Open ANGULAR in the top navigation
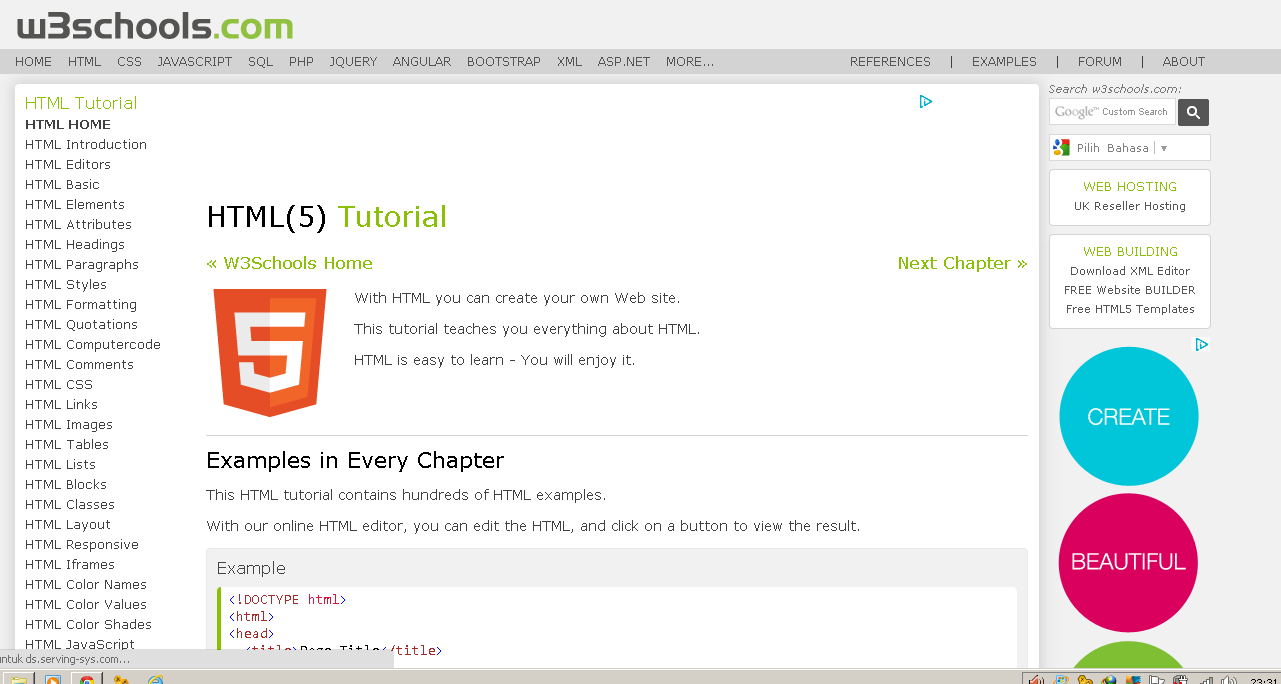Screen dimensions: 1281x684 tap(422, 62)
